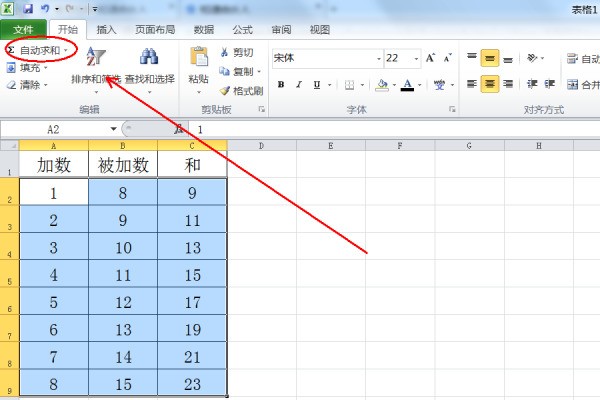Click the Wrap Text (自动换行) button
600x400 pixels.
point(583,59)
